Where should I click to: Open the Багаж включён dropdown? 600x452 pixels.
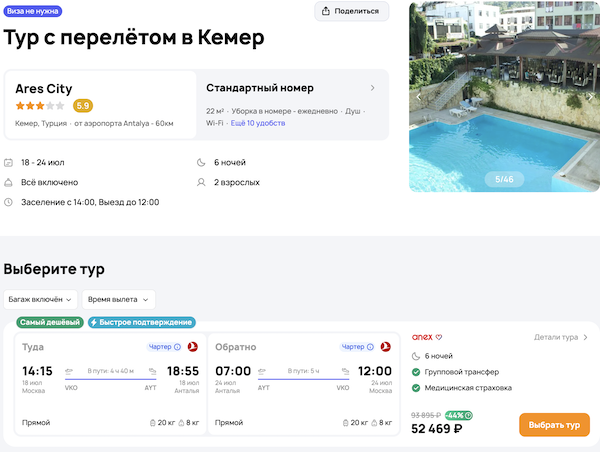(x=41, y=299)
